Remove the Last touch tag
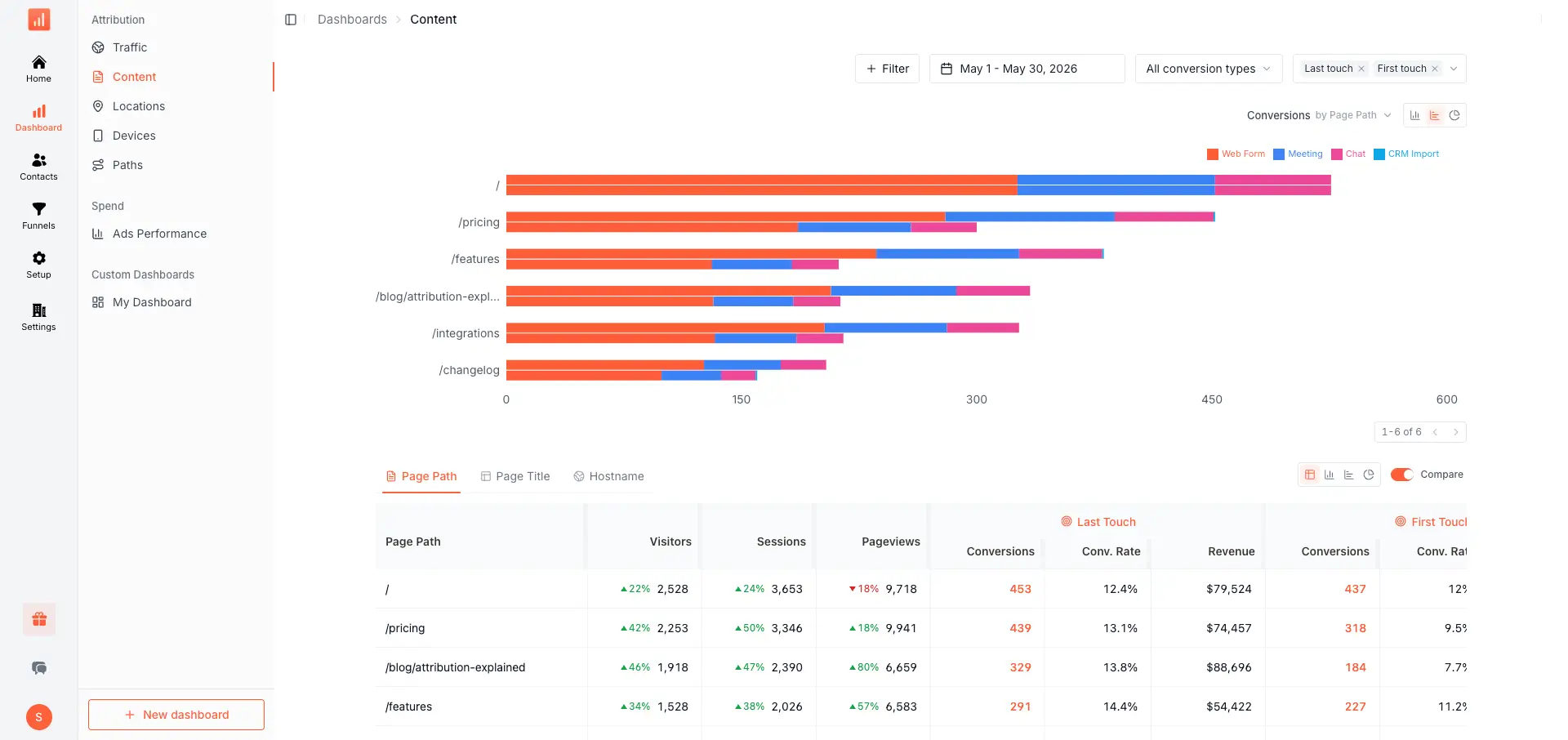The height and width of the screenshot is (740, 1568). (x=1361, y=69)
